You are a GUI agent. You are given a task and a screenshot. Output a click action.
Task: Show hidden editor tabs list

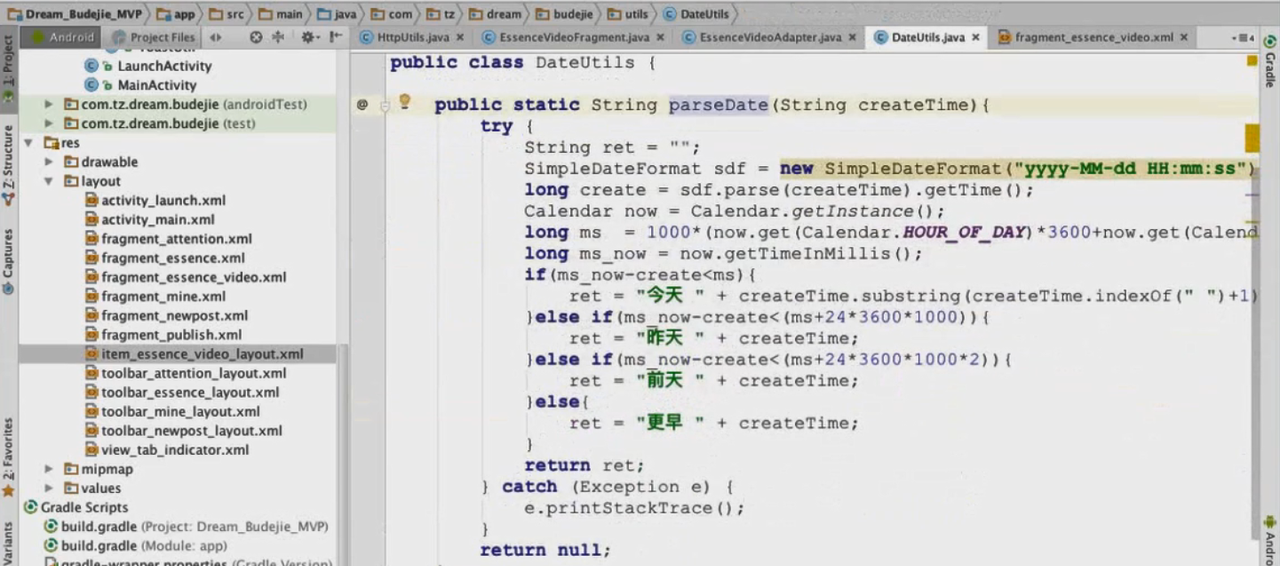click(1244, 37)
